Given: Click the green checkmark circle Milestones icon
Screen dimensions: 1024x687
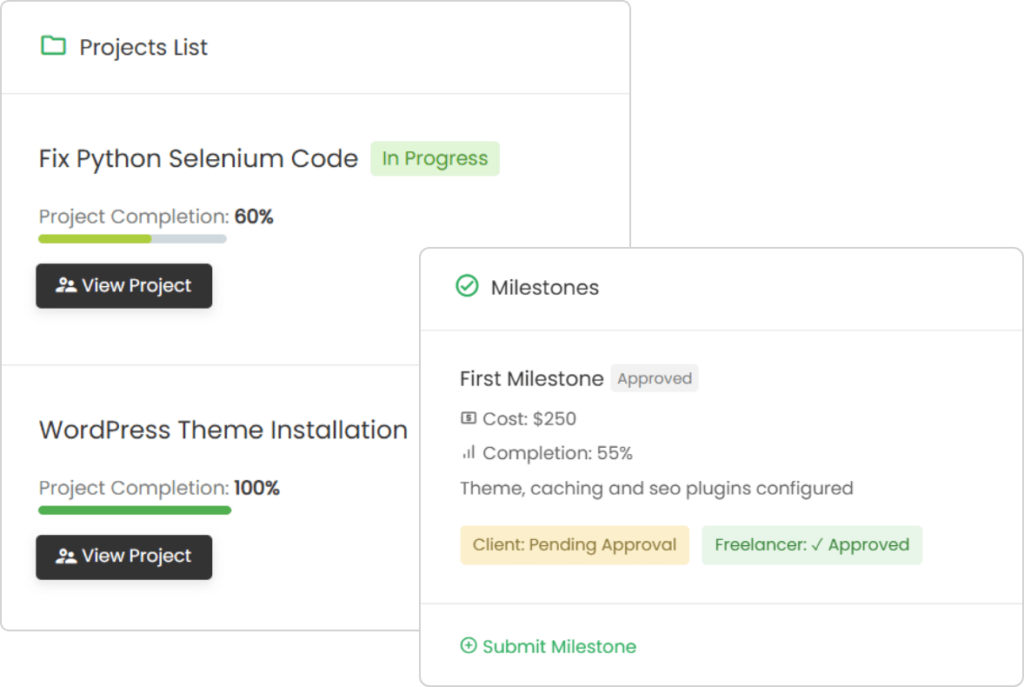Looking at the screenshot, I should click(467, 287).
